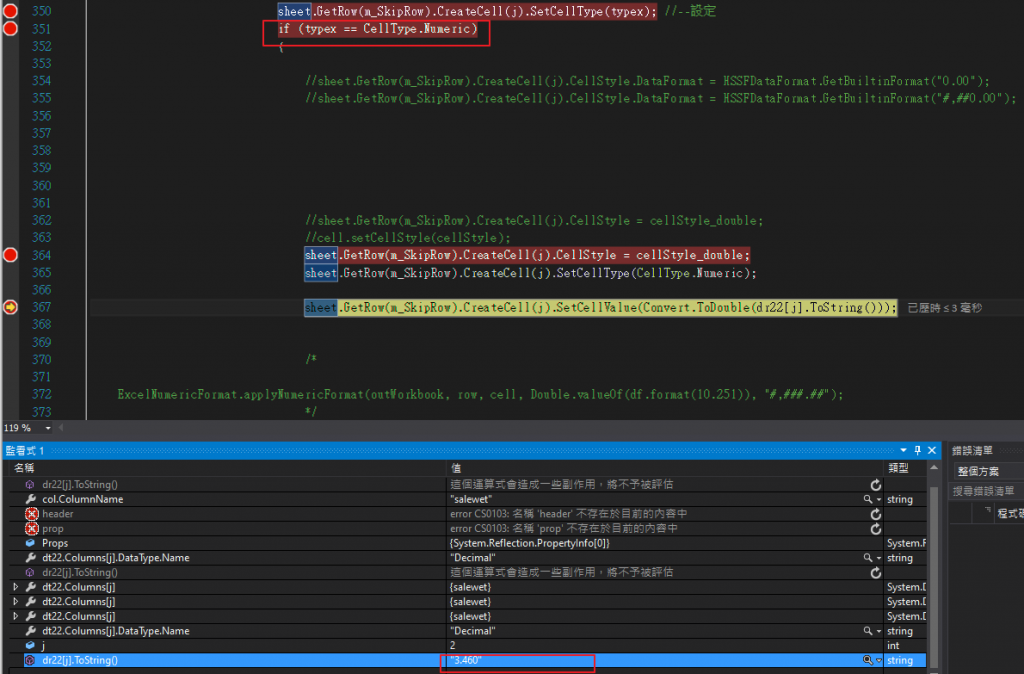Open the visualizer dropdown arrow on the selected "3.460" row
This screenshot has width=1024, height=674.
[879, 660]
